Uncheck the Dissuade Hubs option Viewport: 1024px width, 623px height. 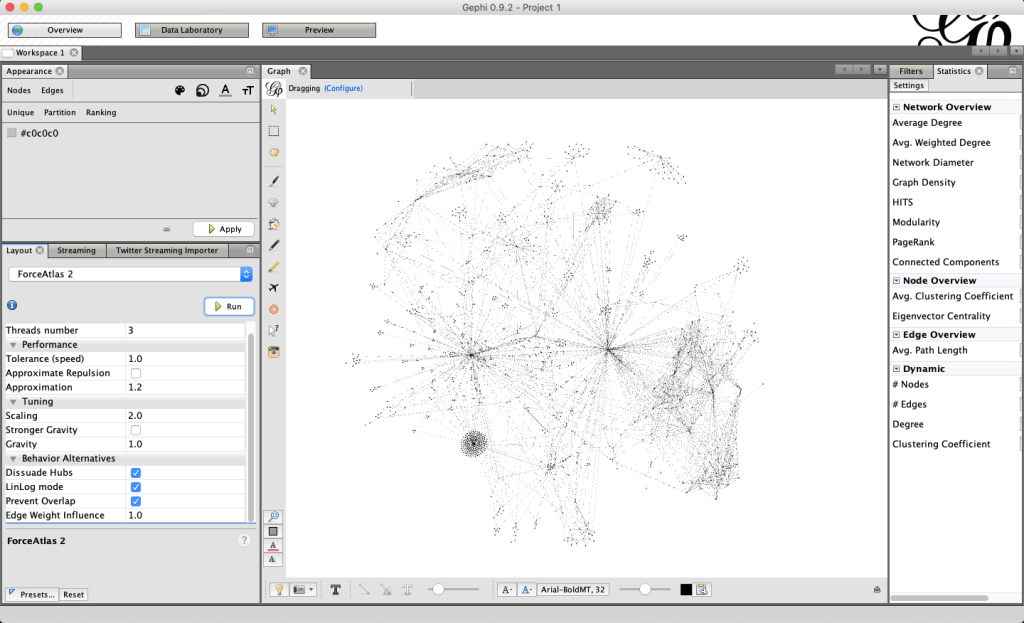click(x=136, y=473)
